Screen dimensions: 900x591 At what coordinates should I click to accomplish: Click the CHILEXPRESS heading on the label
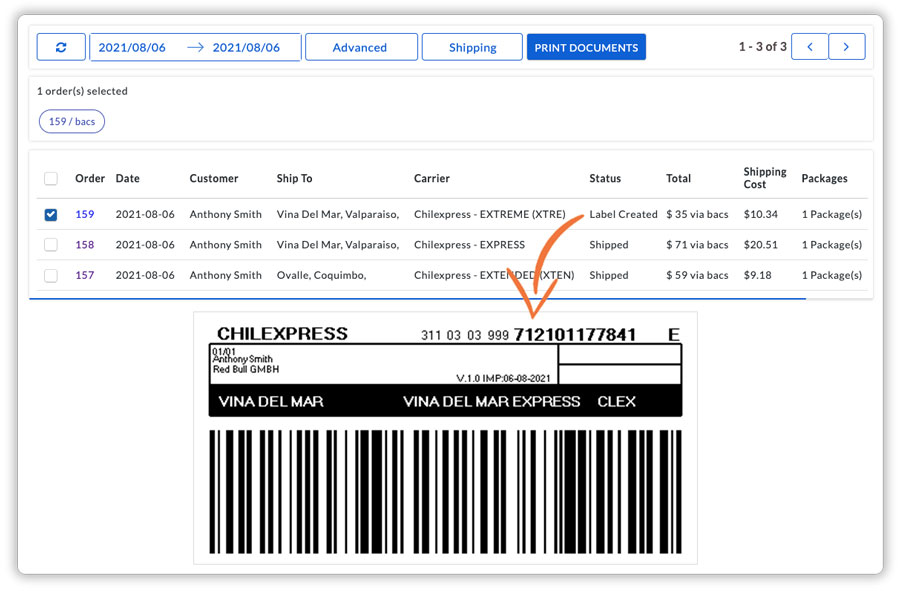282,333
